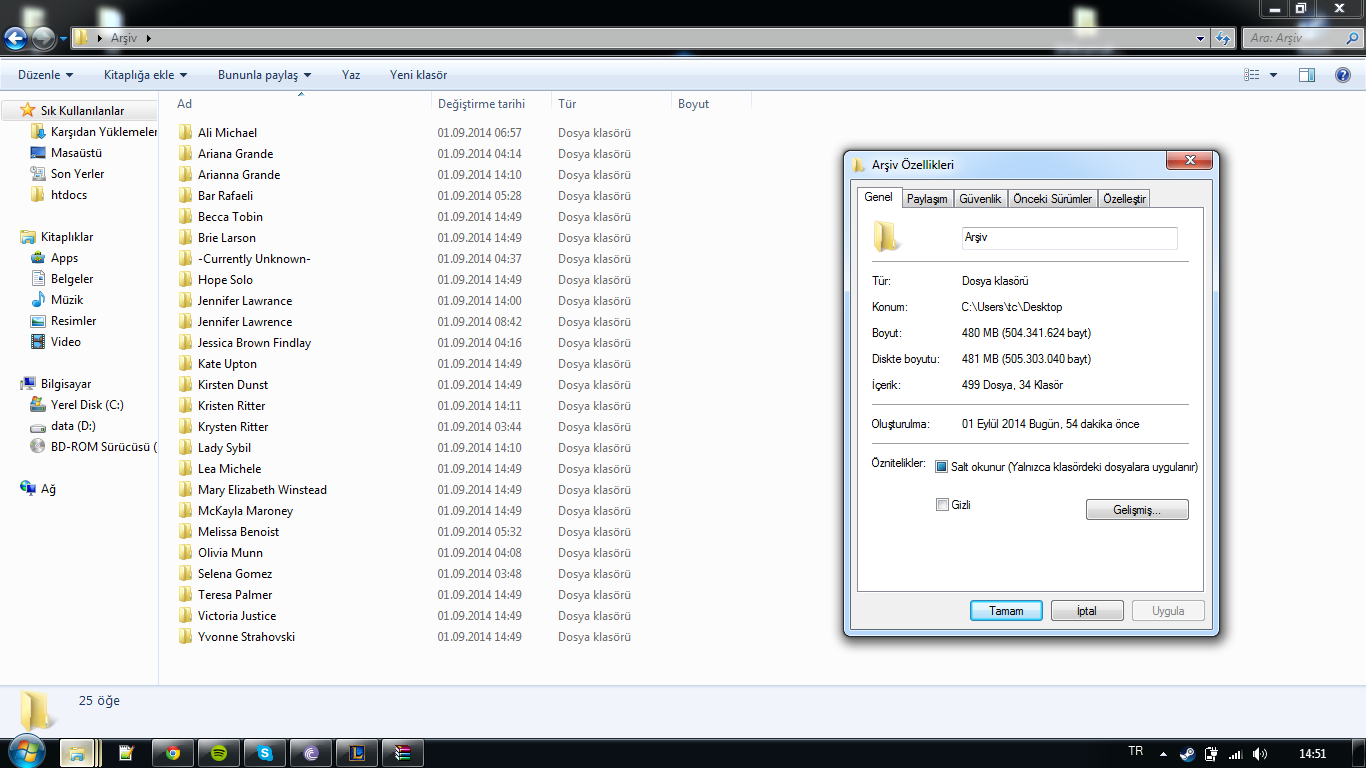The image size is (1366, 768).
Task: Enable the Gizli checkbox
Action: 941,505
